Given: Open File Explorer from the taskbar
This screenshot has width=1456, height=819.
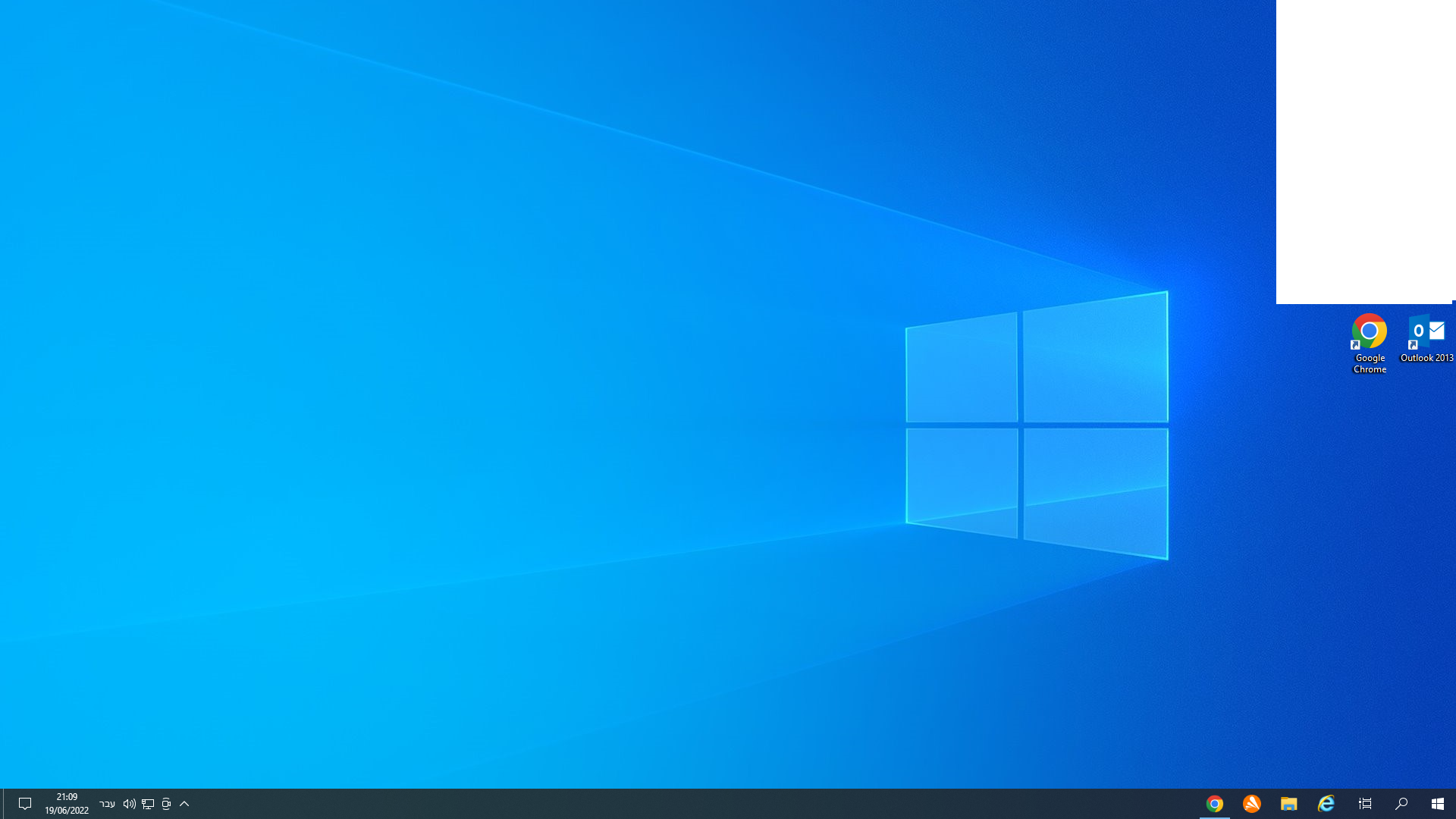Looking at the screenshot, I should 1288,804.
